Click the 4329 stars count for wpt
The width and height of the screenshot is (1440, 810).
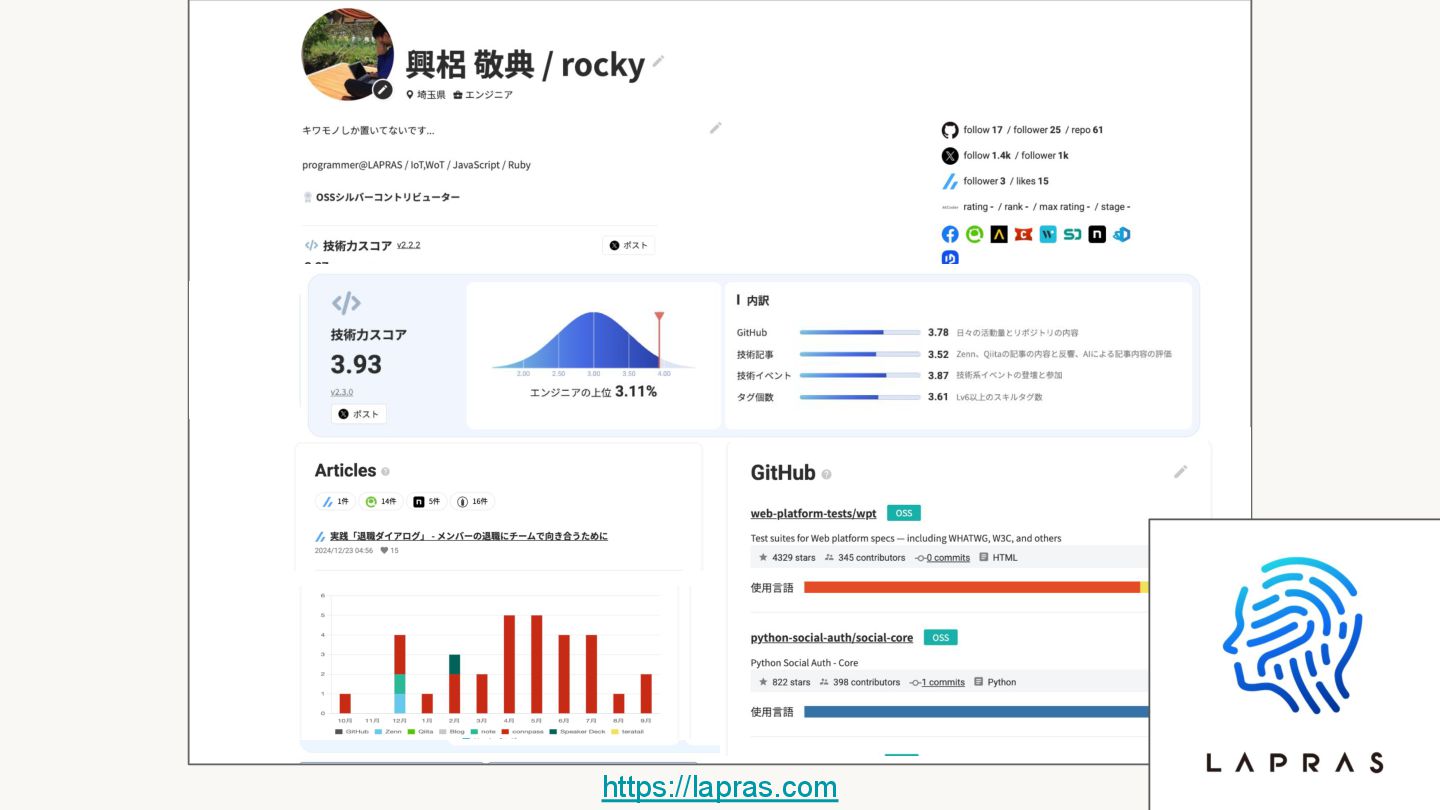794,558
